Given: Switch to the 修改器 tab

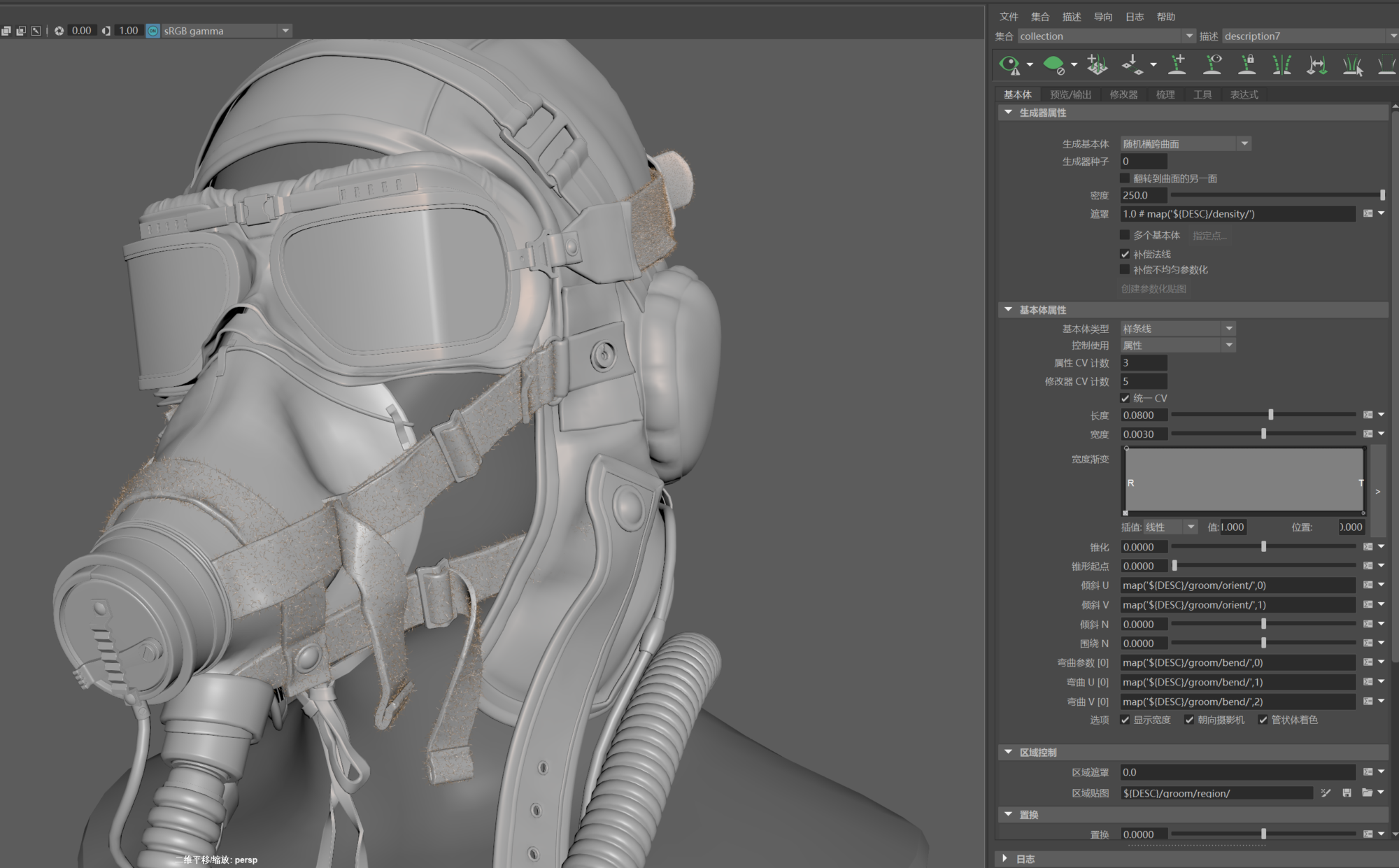Looking at the screenshot, I should click(1123, 94).
